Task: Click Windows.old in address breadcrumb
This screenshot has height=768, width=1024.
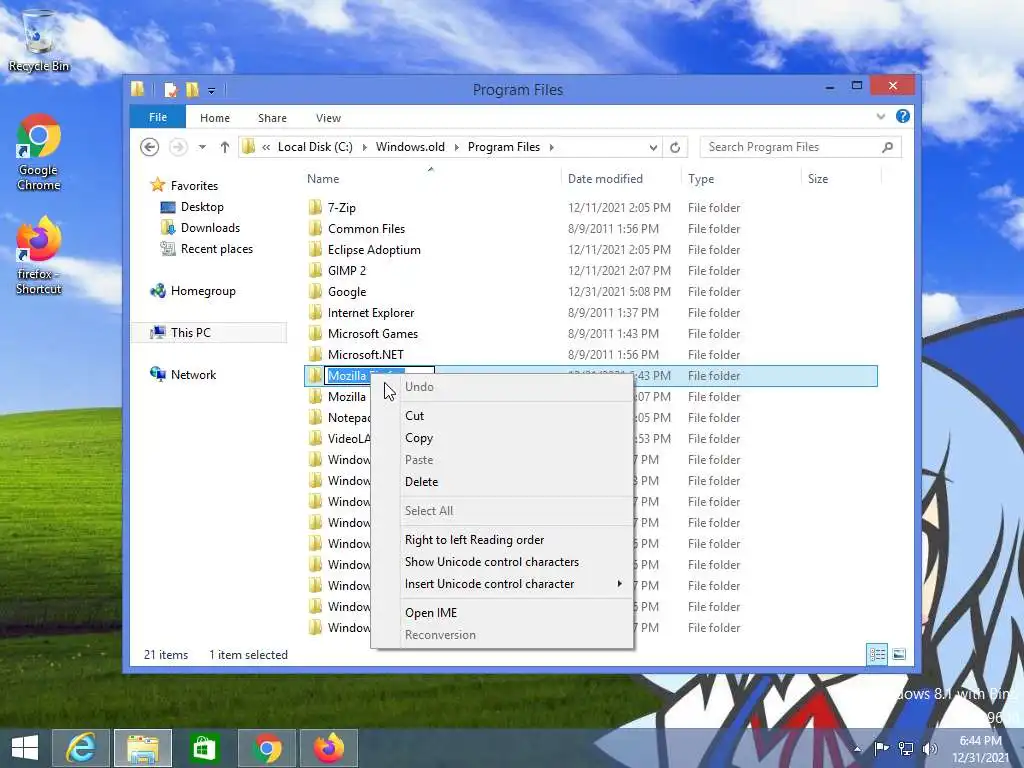Action: pos(410,147)
